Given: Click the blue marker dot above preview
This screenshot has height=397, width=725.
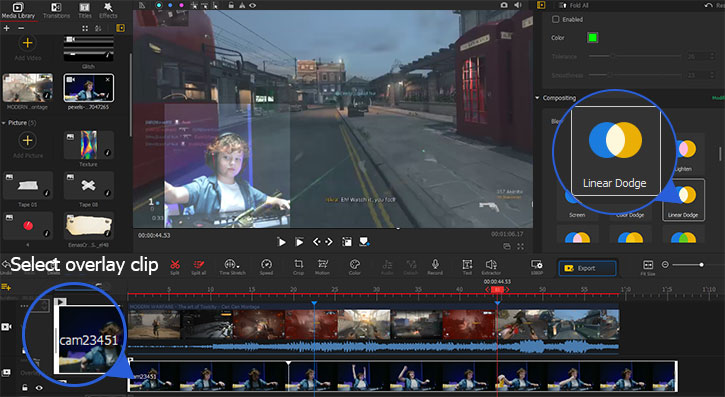Looking at the screenshot, I should tap(170, 5).
